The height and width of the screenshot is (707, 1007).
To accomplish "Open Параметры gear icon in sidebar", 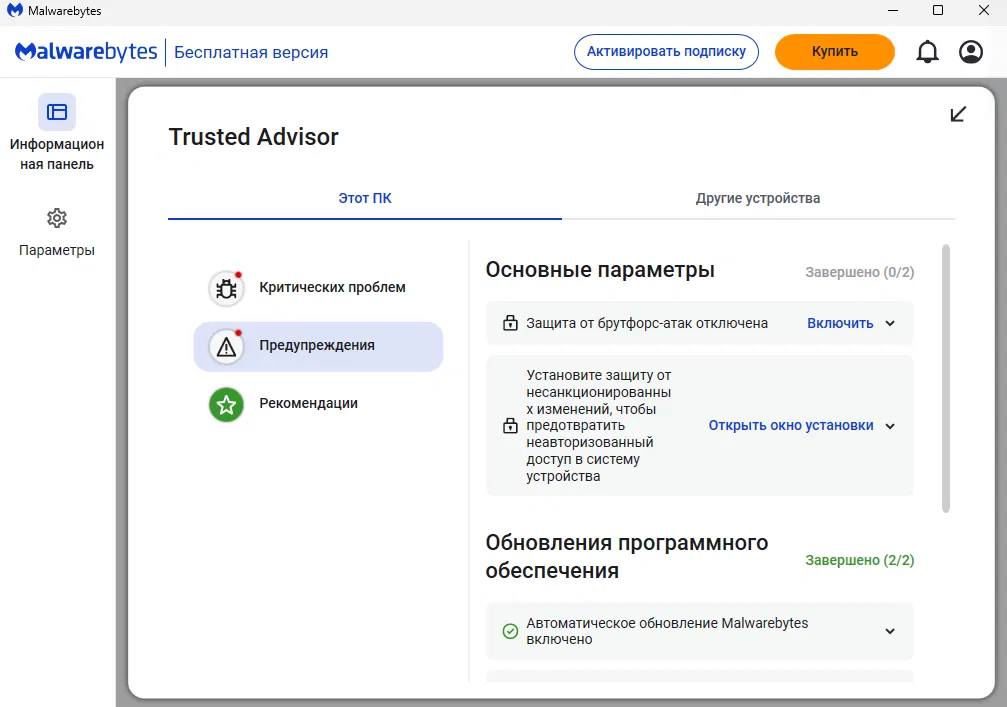I will click(x=57, y=218).
